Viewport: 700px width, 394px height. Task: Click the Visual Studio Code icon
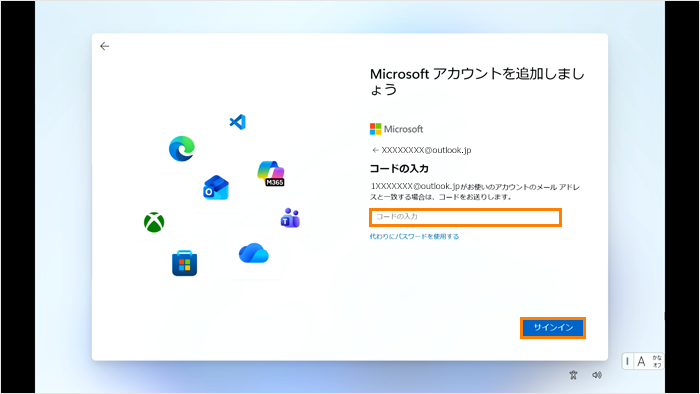238,122
